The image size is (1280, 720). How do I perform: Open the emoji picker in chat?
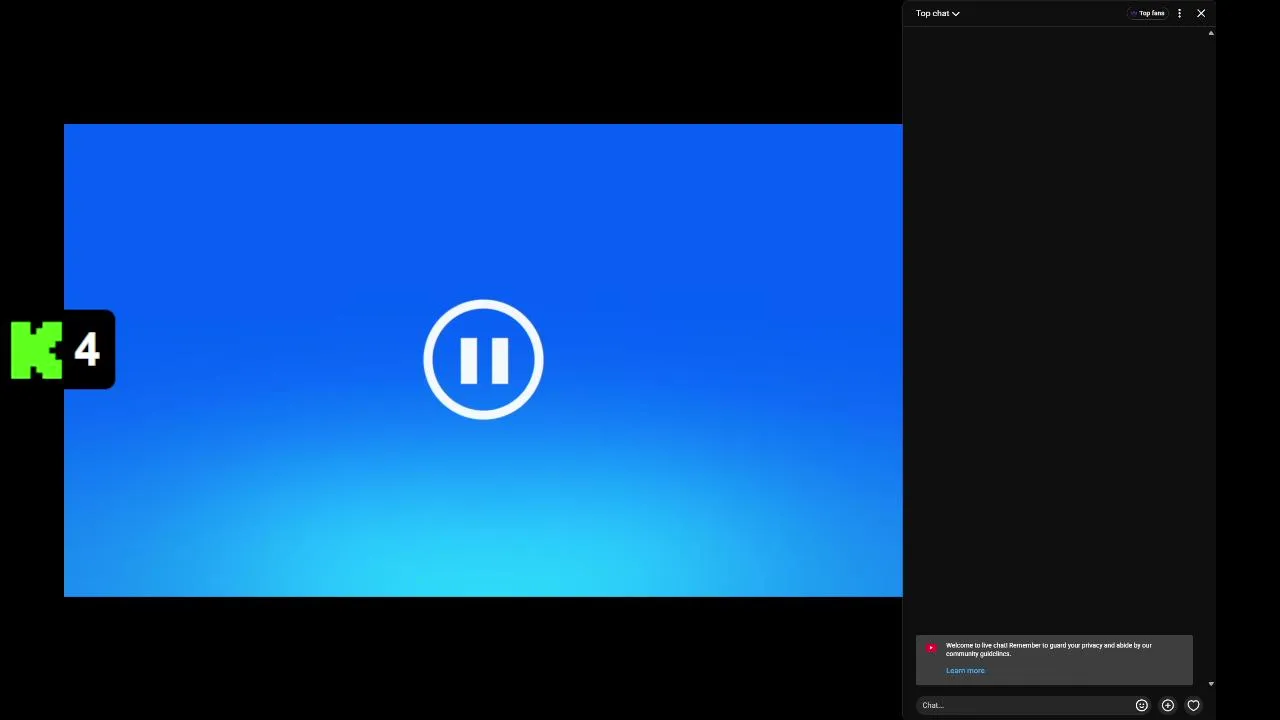(1141, 705)
